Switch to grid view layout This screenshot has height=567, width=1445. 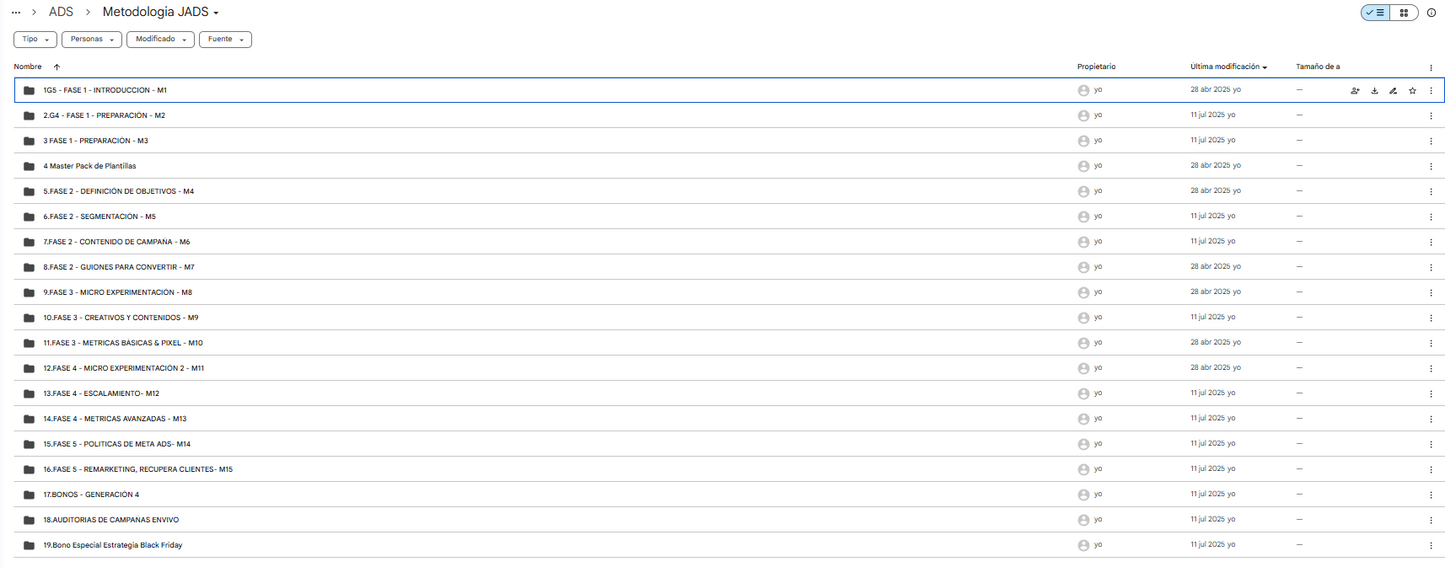pyautogui.click(x=1404, y=13)
